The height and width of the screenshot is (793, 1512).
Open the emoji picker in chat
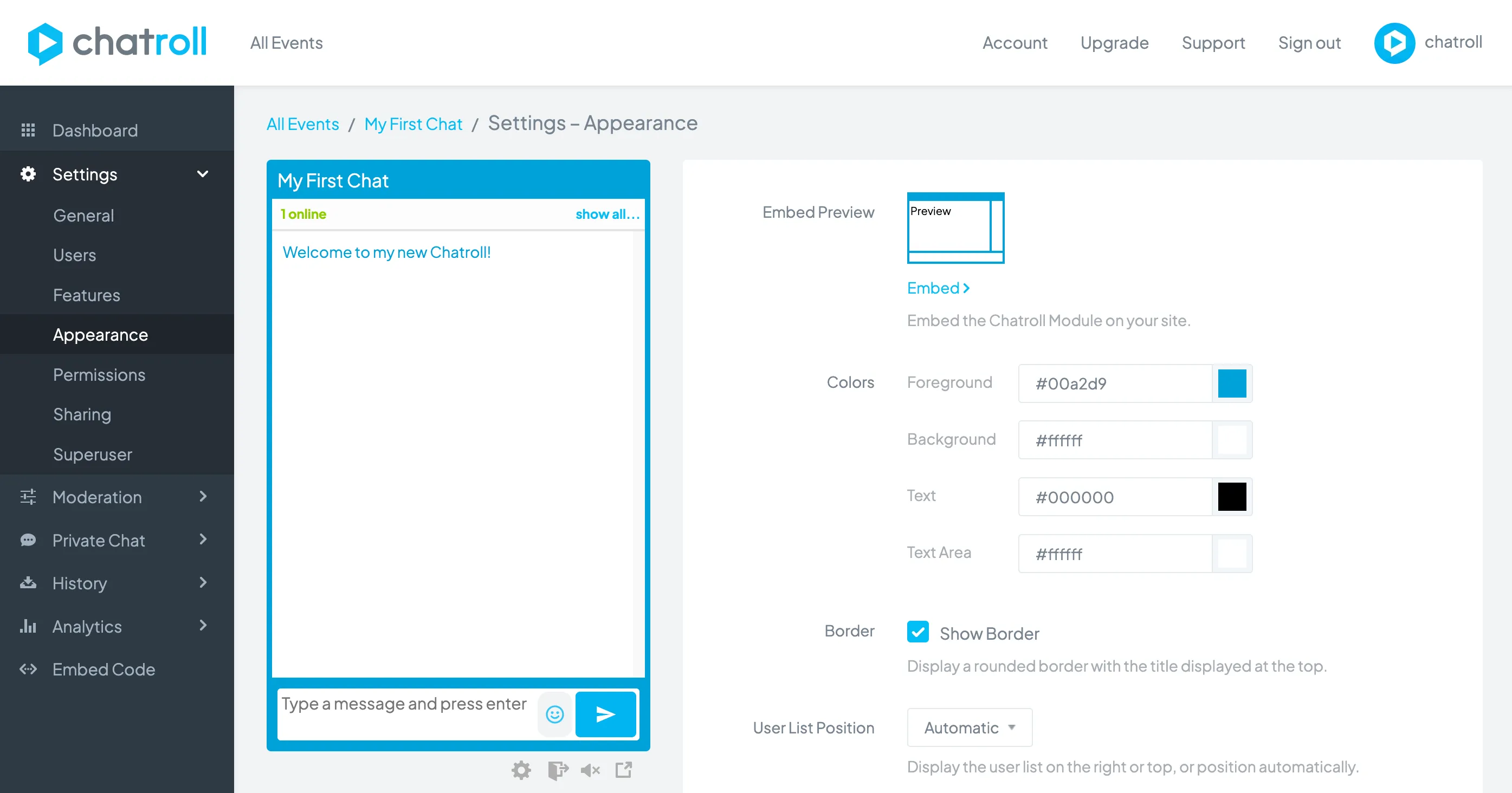click(555, 714)
